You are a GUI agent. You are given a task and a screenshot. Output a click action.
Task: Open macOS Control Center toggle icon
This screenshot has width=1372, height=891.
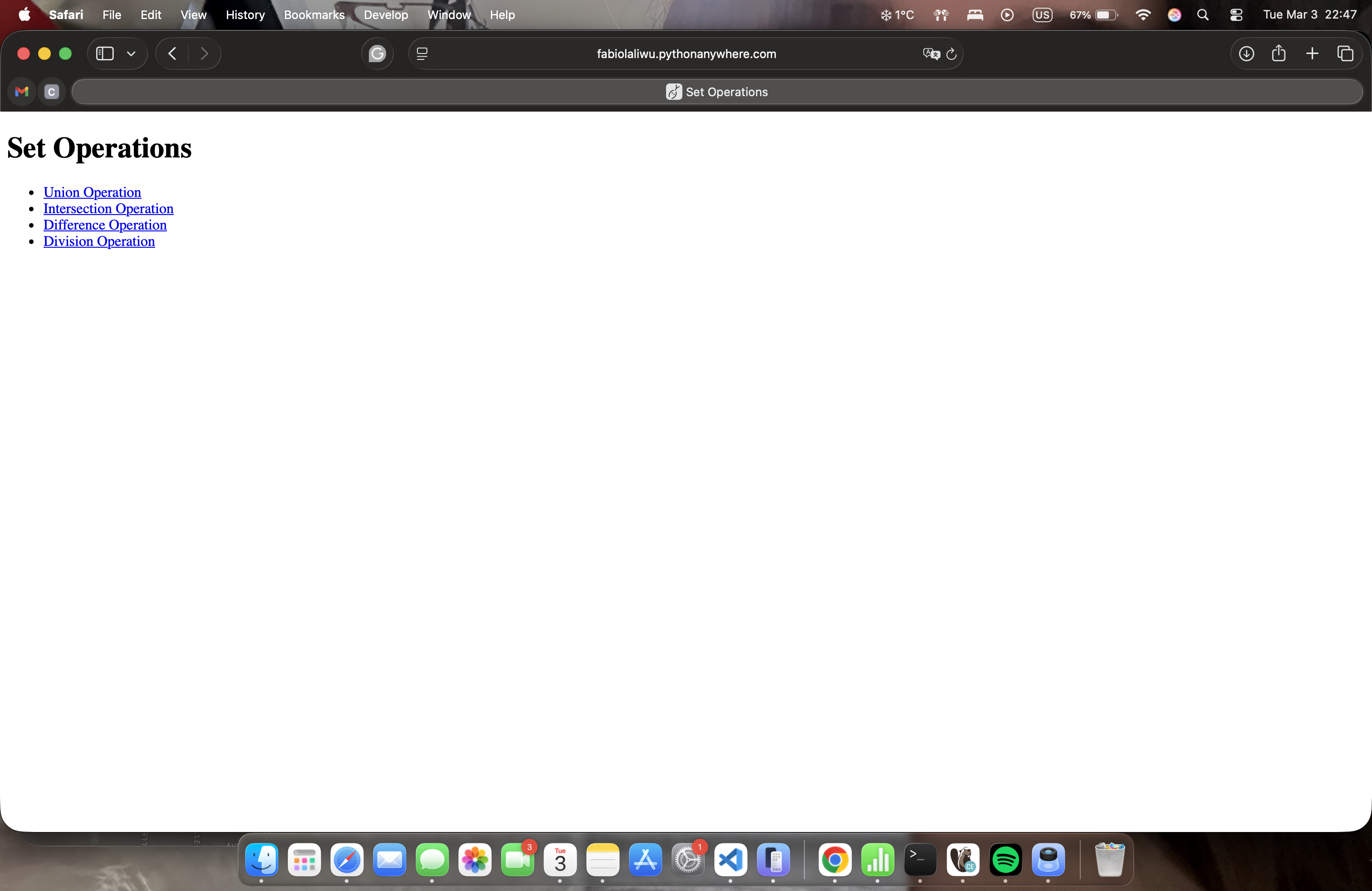click(x=1236, y=15)
